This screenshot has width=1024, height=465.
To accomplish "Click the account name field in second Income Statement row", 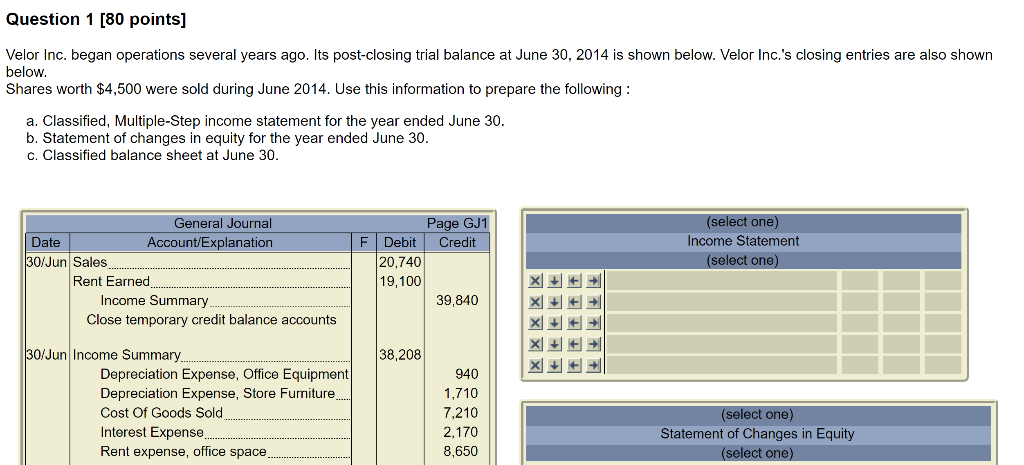I will coord(722,302).
